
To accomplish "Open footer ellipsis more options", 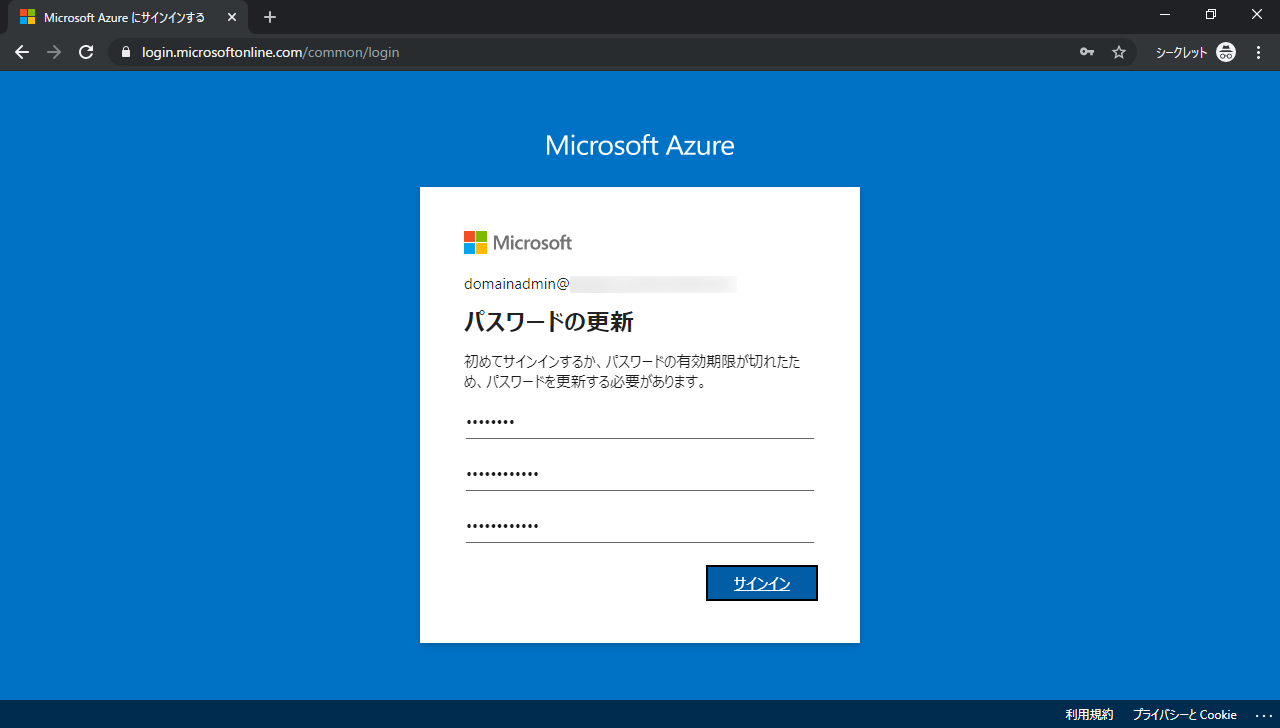I will point(1262,715).
